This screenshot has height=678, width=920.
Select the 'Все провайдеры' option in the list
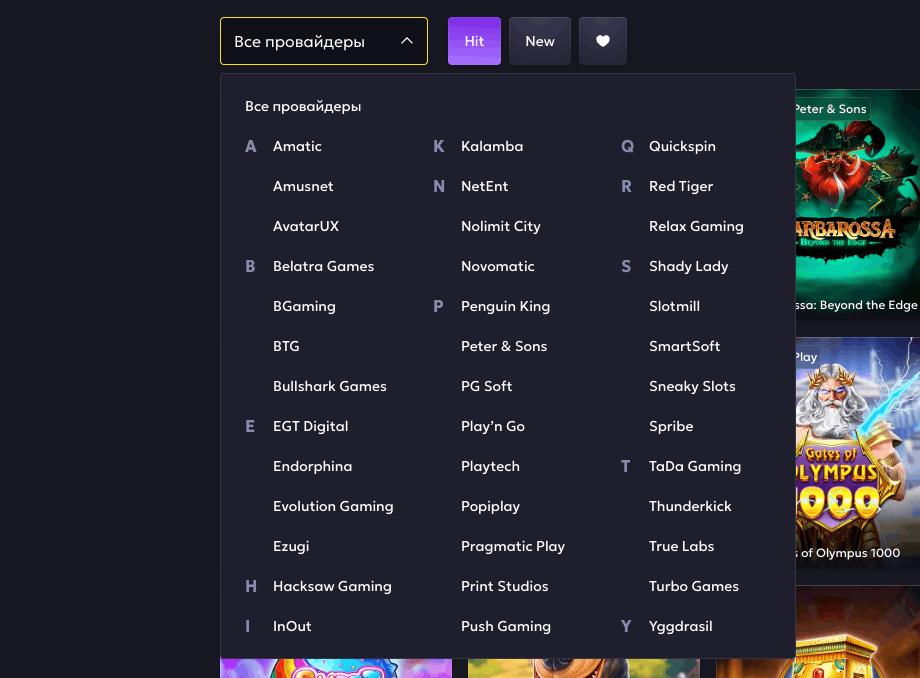coord(303,106)
